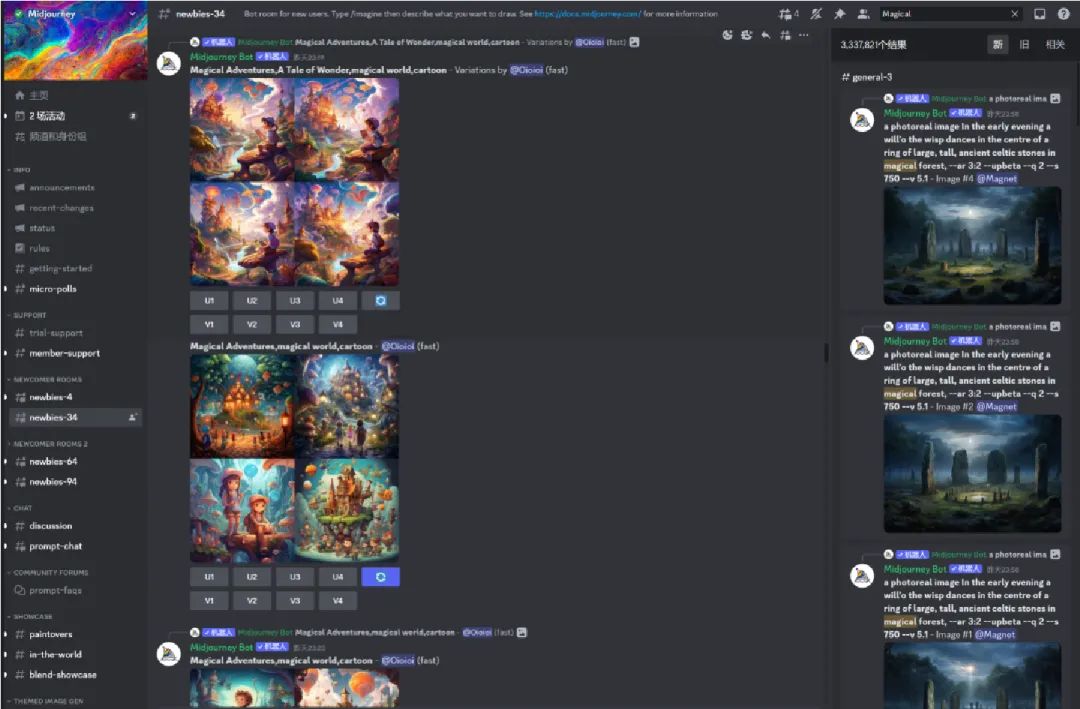Open the Midjourney server name dropdown
The height and width of the screenshot is (709, 1080).
pyautogui.click(x=132, y=14)
